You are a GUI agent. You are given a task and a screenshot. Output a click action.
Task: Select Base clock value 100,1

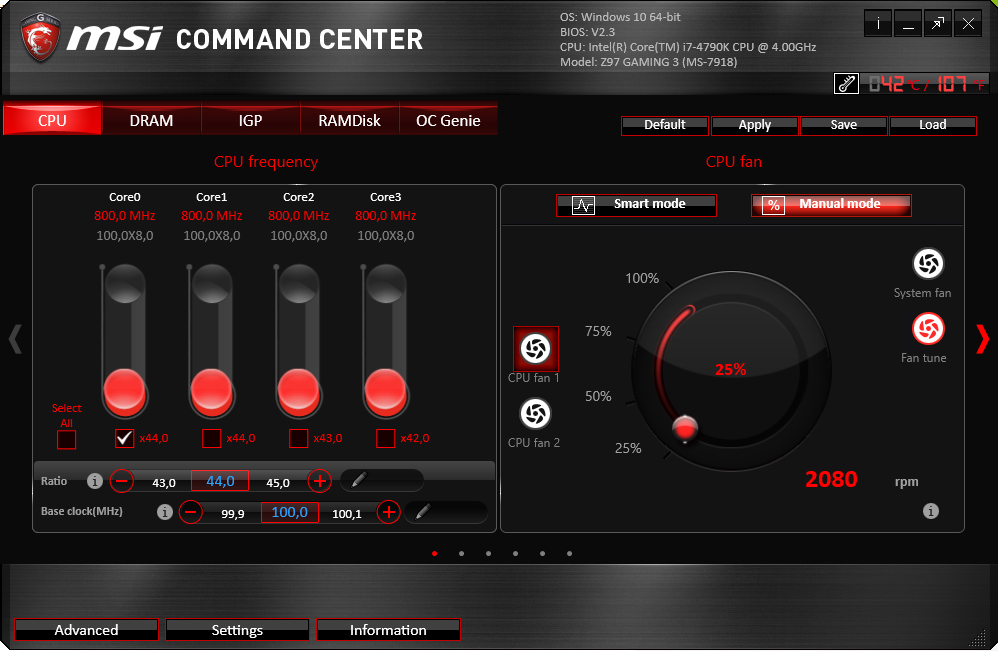347,514
